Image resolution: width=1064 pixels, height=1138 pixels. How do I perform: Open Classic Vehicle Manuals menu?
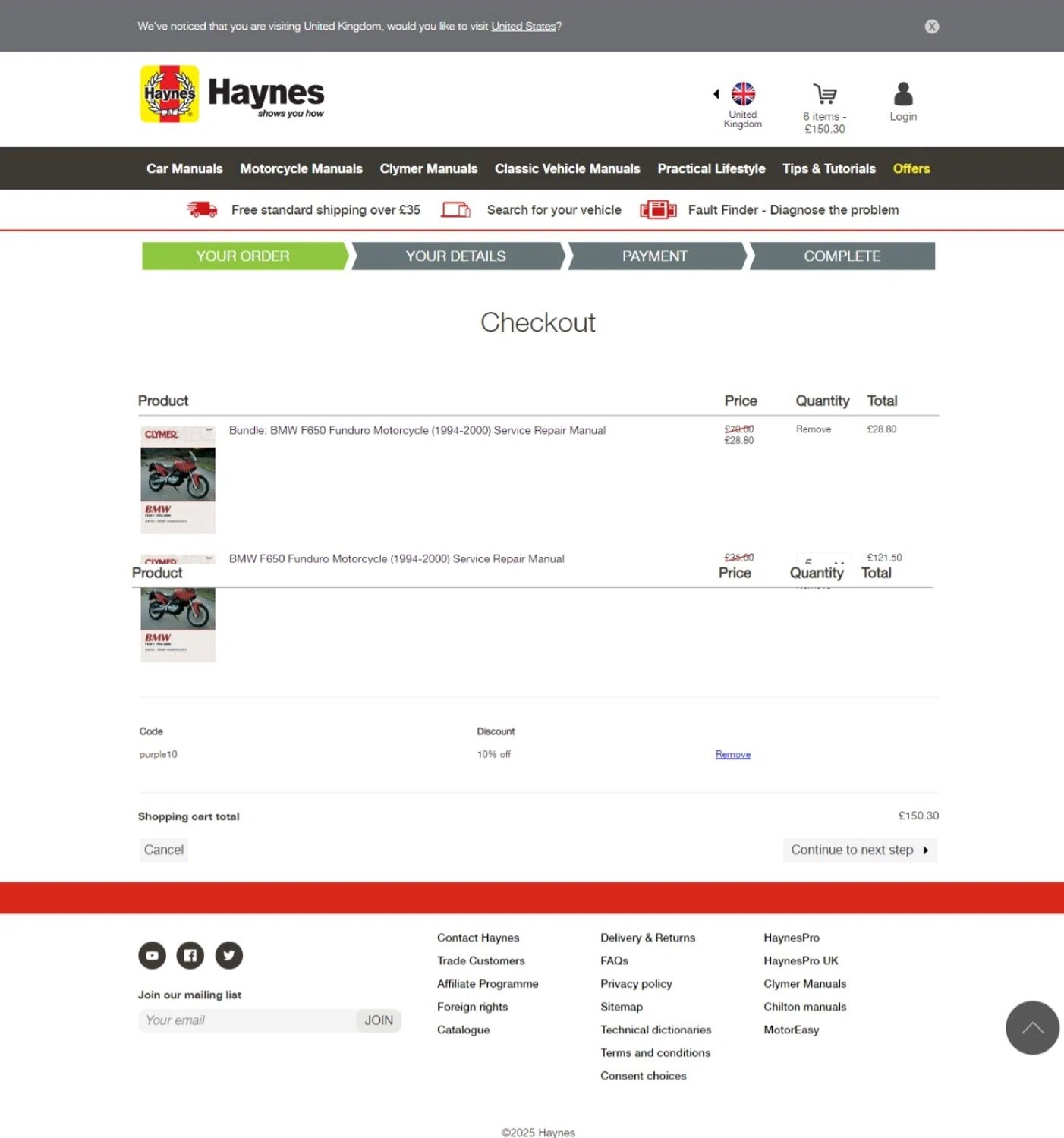[568, 168]
